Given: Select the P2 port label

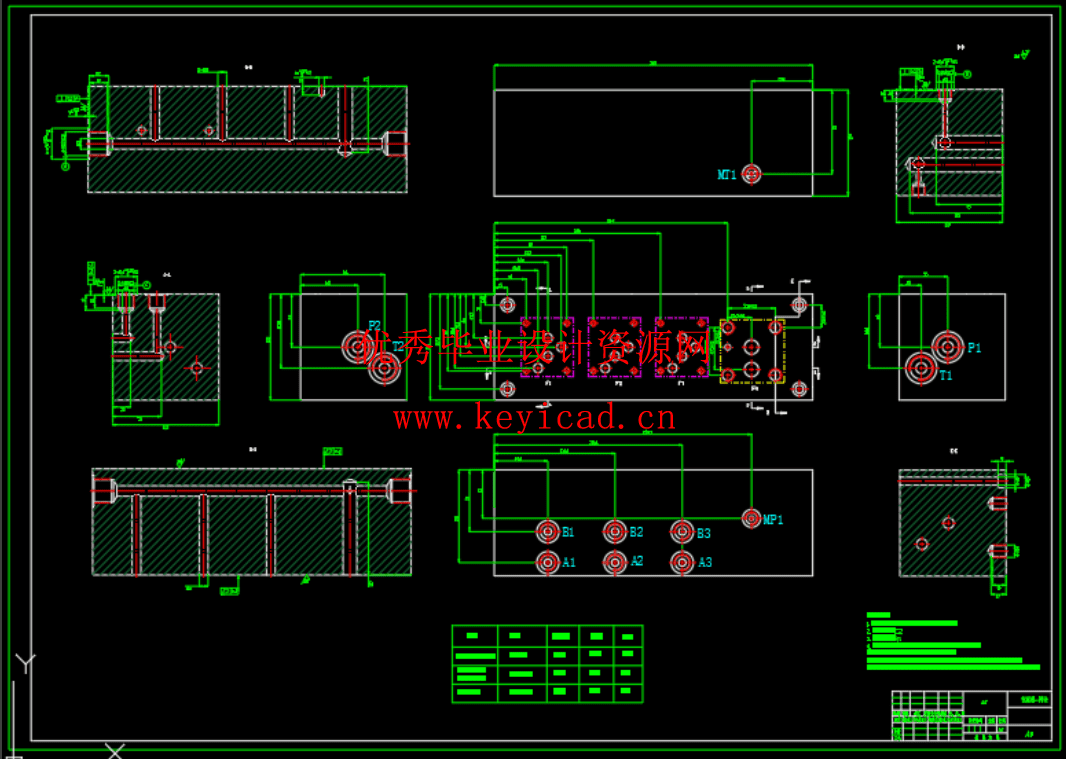Looking at the screenshot, I should (x=375, y=326).
